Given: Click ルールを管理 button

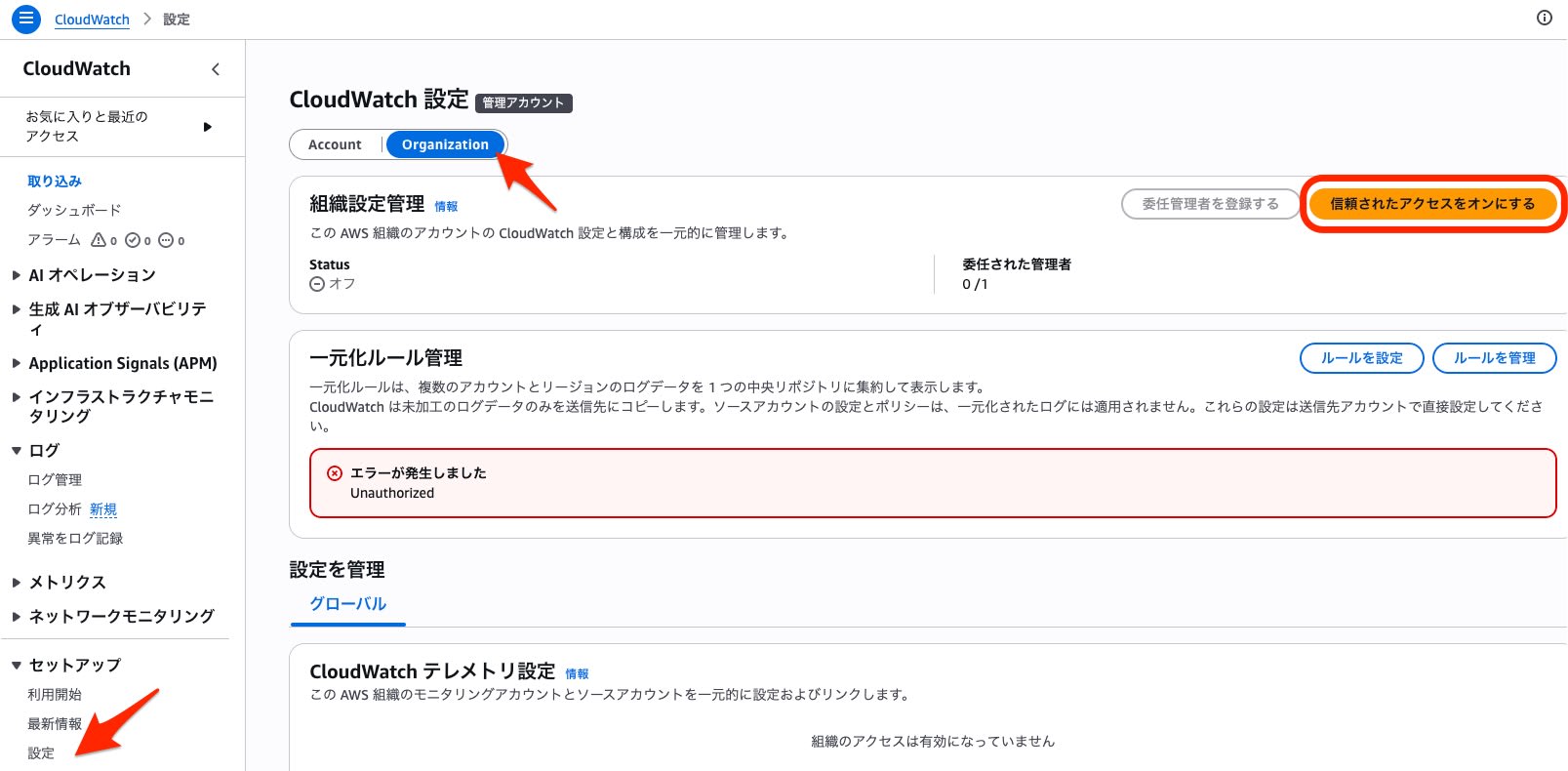Looking at the screenshot, I should coord(1494,358).
